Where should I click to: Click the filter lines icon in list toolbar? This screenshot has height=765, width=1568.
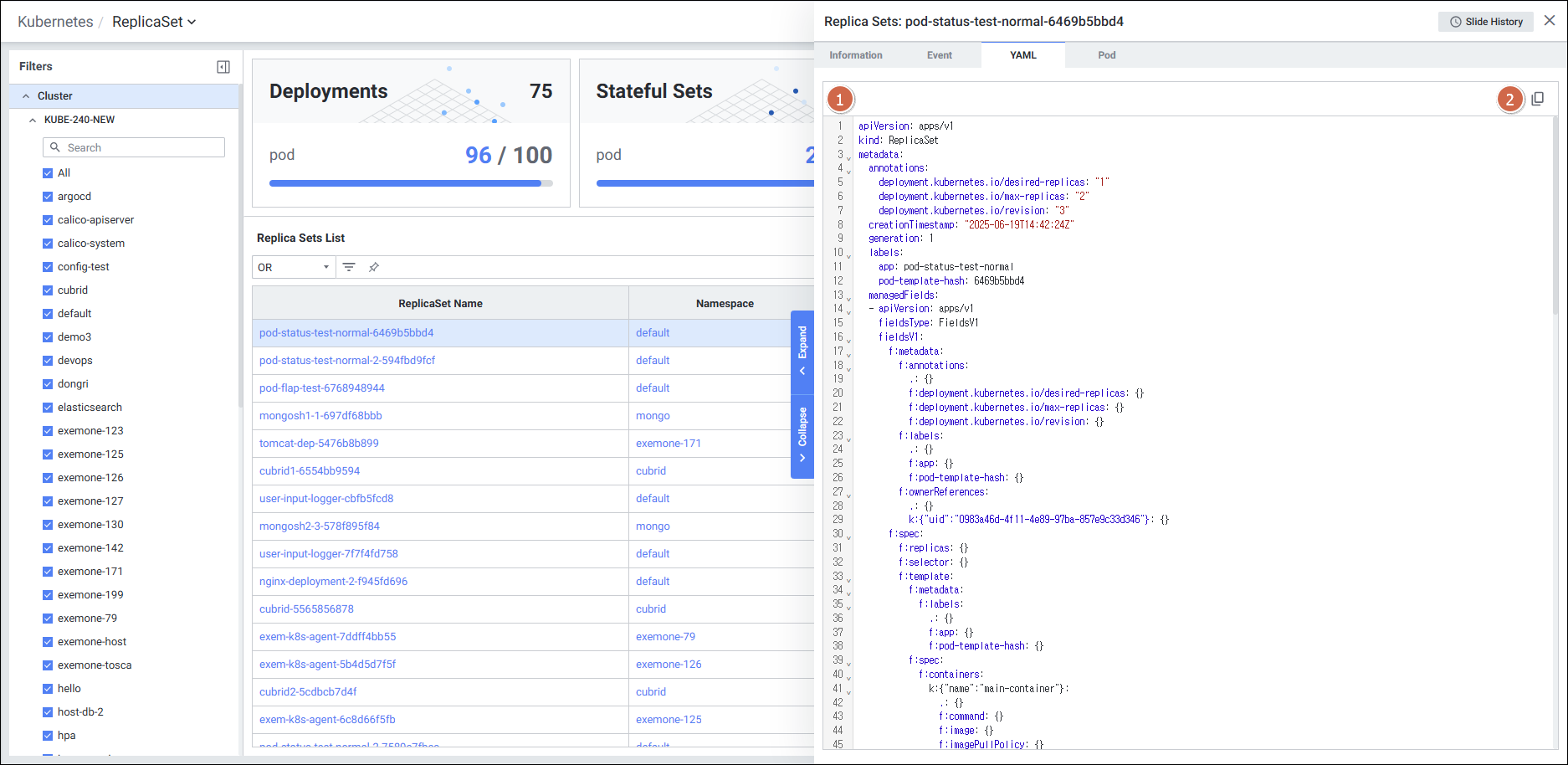[x=349, y=267]
